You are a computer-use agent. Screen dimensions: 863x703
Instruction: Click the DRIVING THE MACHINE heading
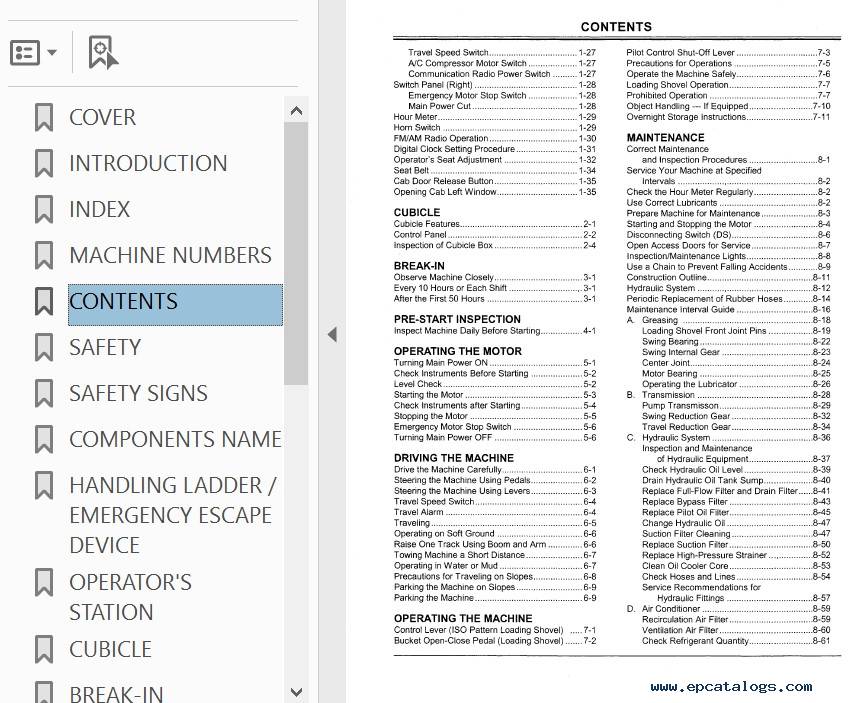click(x=454, y=458)
